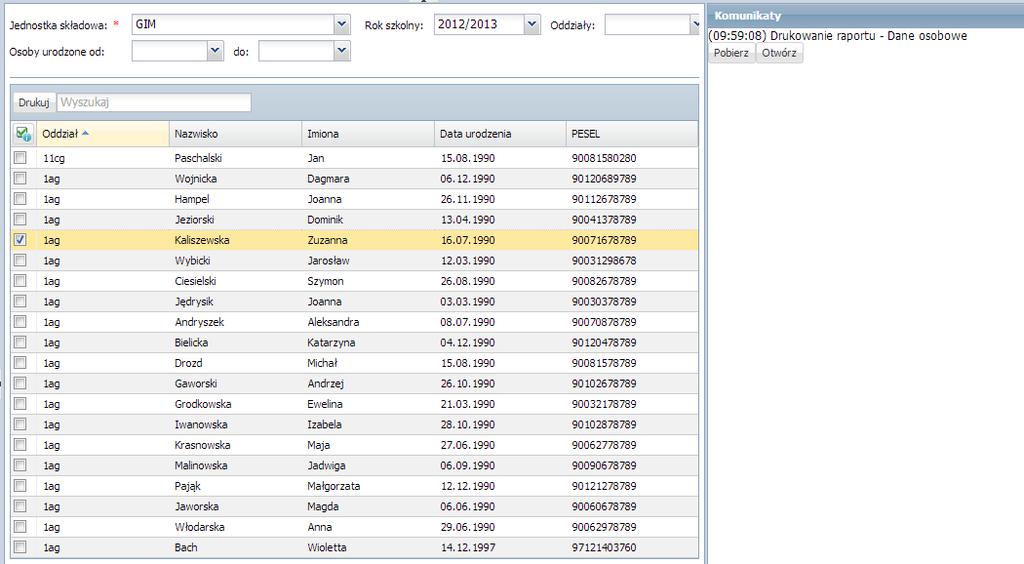Click birth date 15.08.1990 of Paschalski
This screenshot has height=564, width=1024.
point(468,158)
